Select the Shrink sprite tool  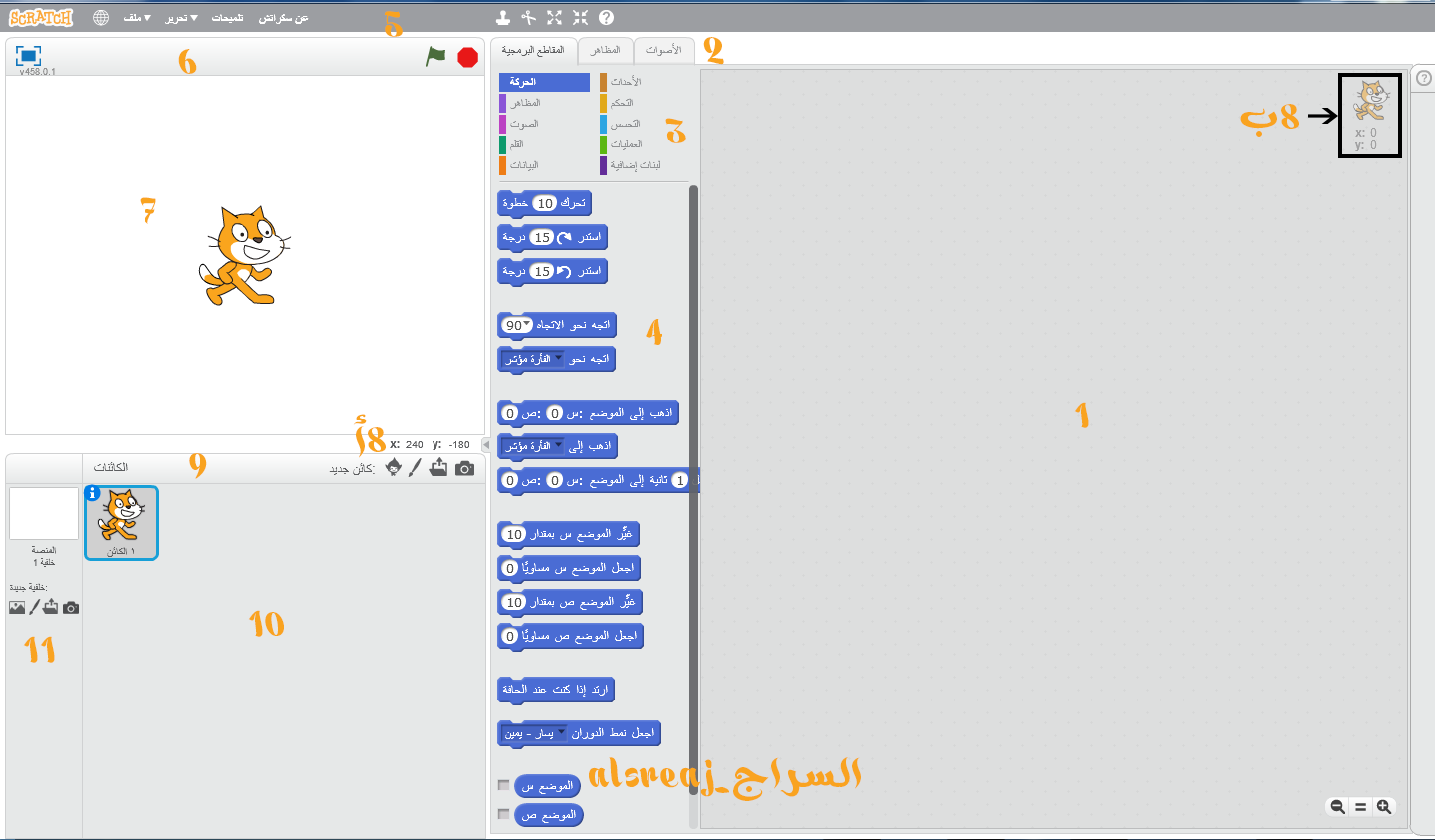click(x=580, y=17)
